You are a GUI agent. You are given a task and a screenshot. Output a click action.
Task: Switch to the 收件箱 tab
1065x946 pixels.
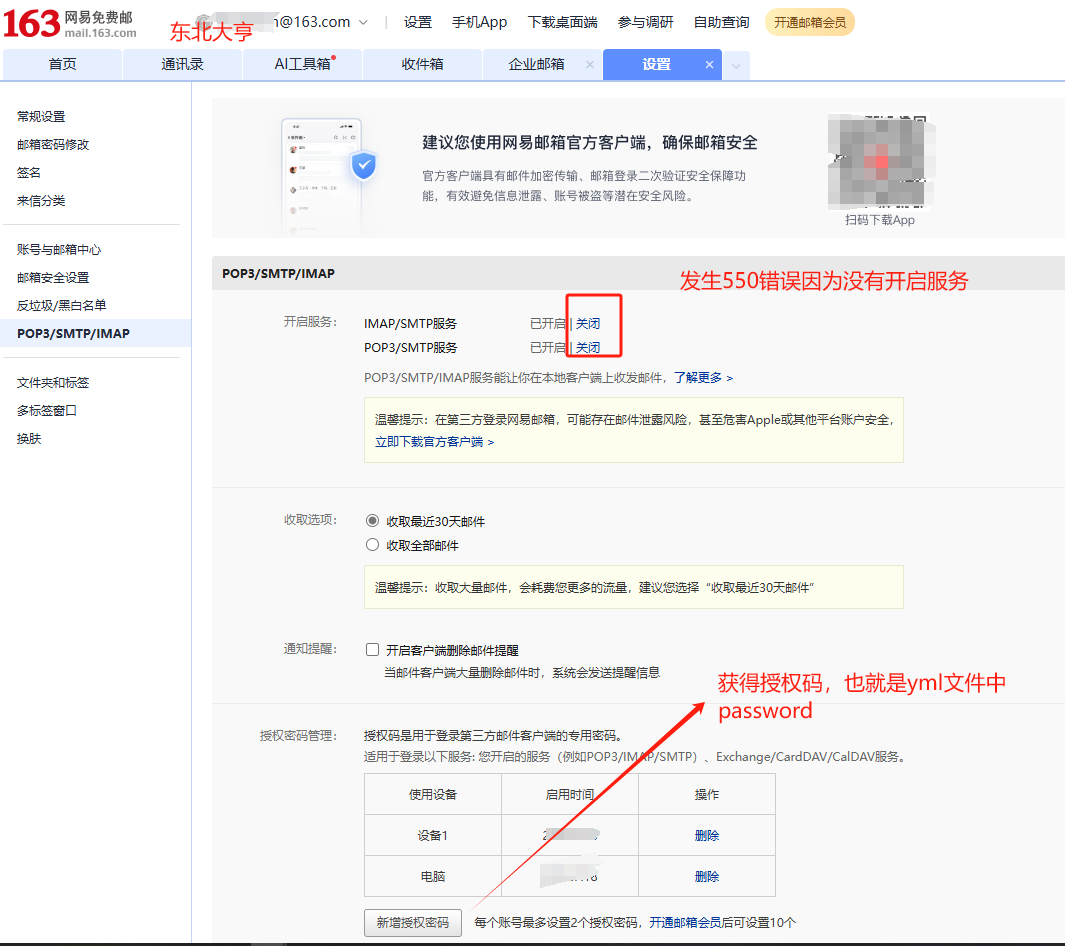click(422, 65)
